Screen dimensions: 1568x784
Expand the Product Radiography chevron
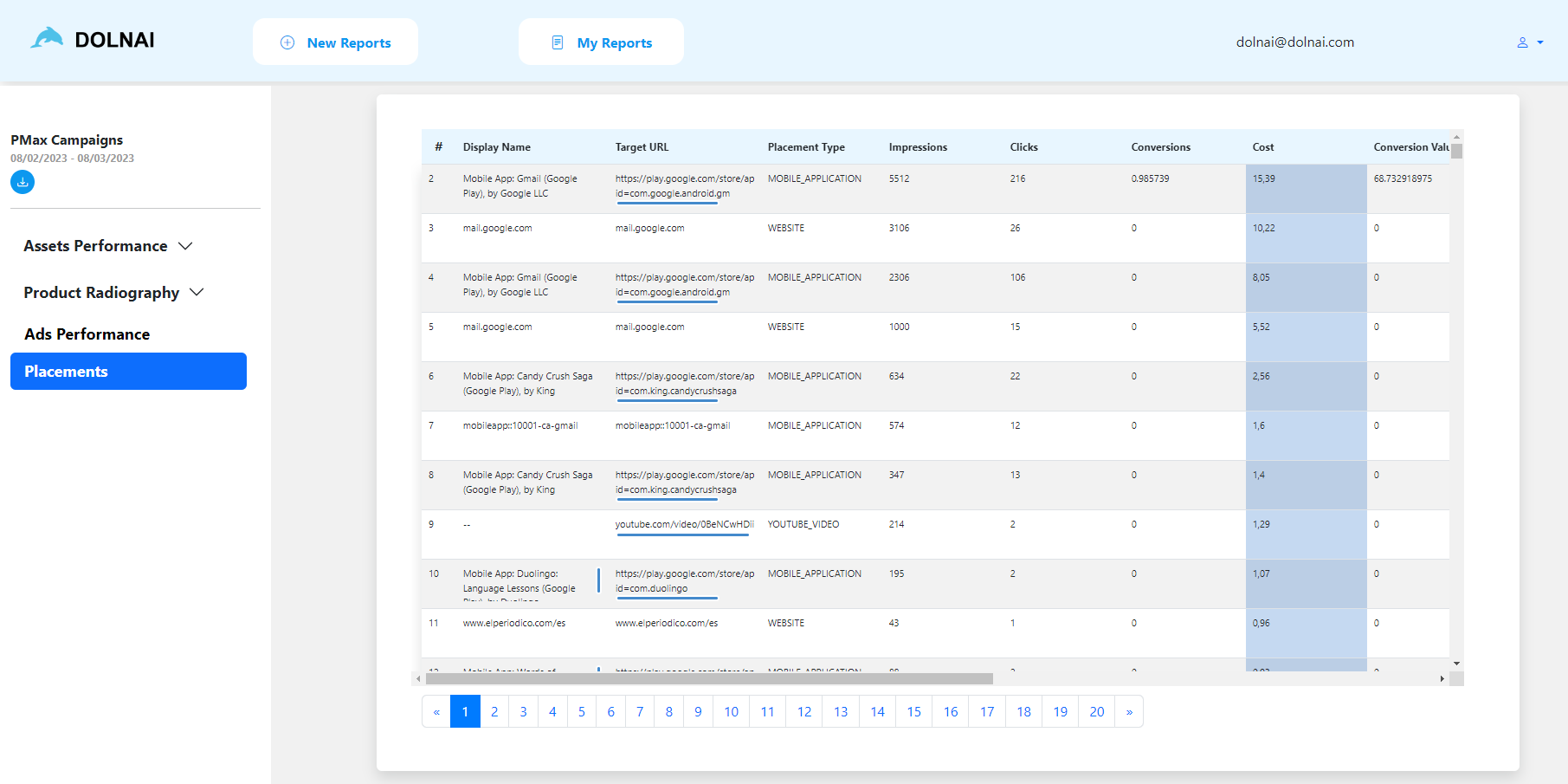197,293
